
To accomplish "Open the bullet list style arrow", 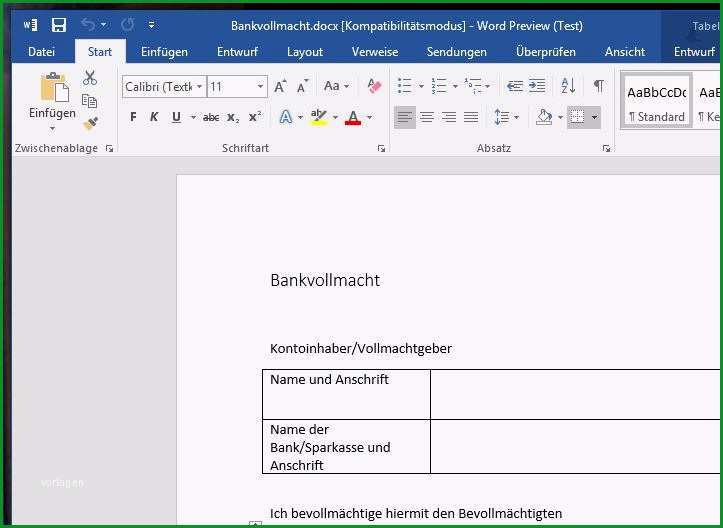I will click(x=421, y=86).
